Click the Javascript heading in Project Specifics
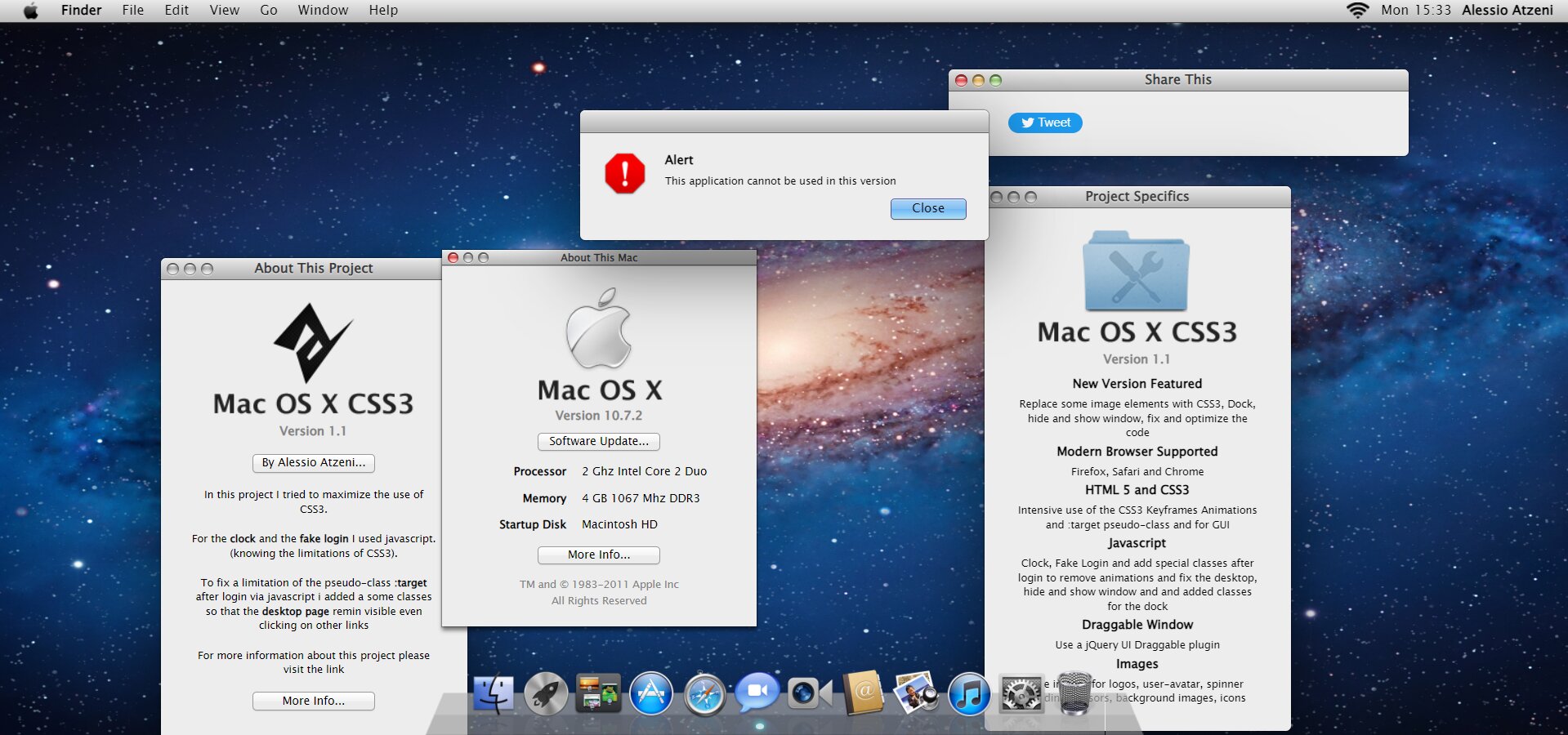 click(x=1137, y=543)
